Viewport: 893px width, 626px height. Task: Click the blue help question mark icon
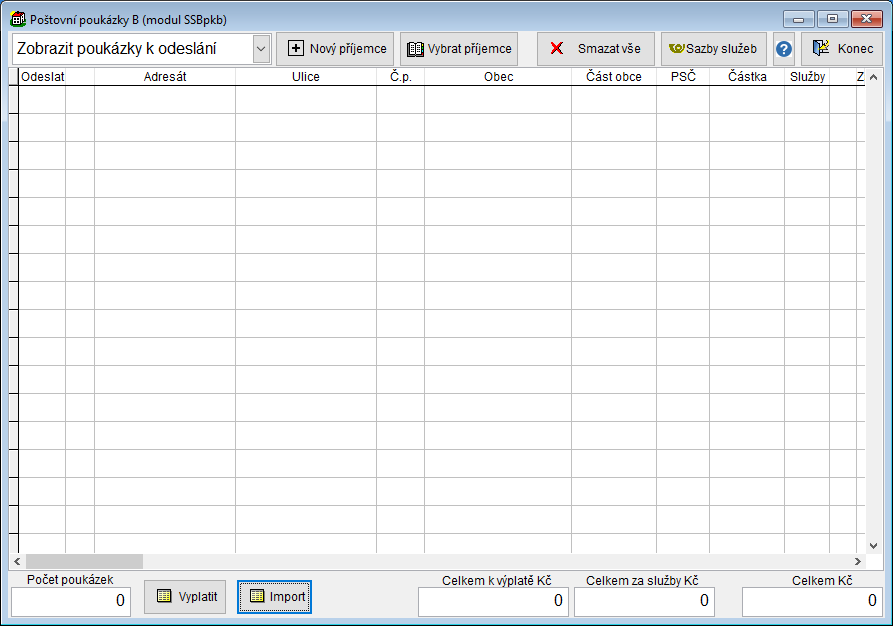(784, 49)
